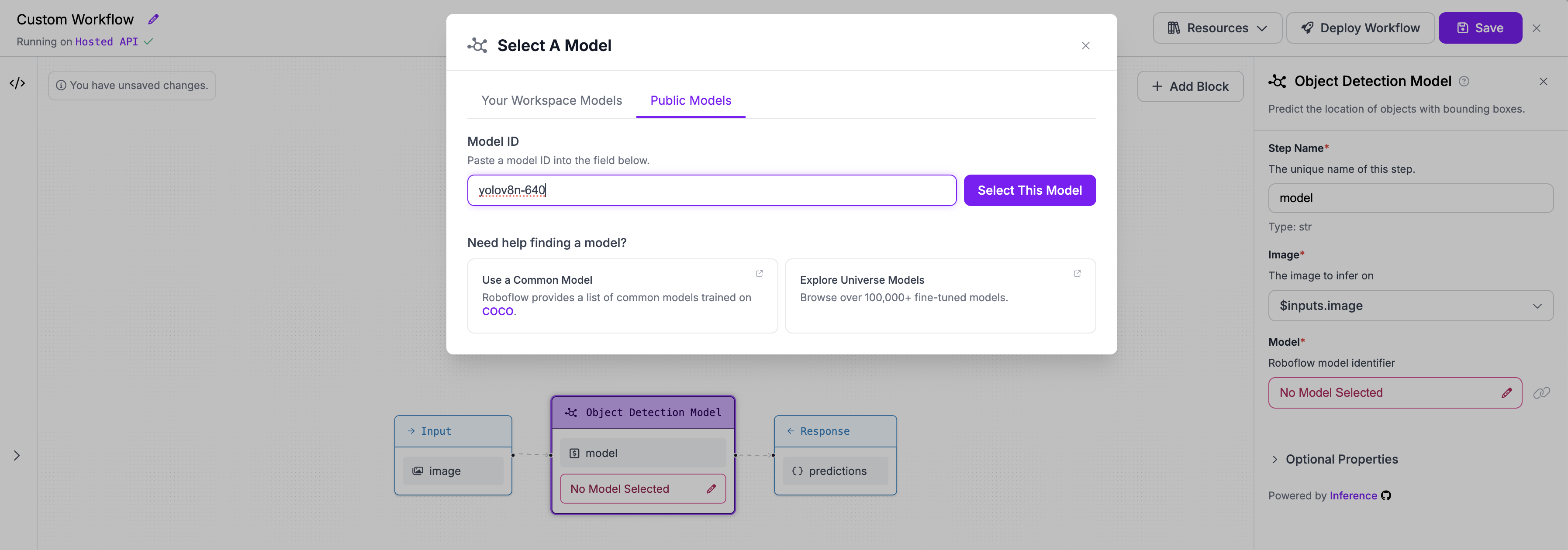Click the Hosted API checkmark icon

tap(148, 42)
